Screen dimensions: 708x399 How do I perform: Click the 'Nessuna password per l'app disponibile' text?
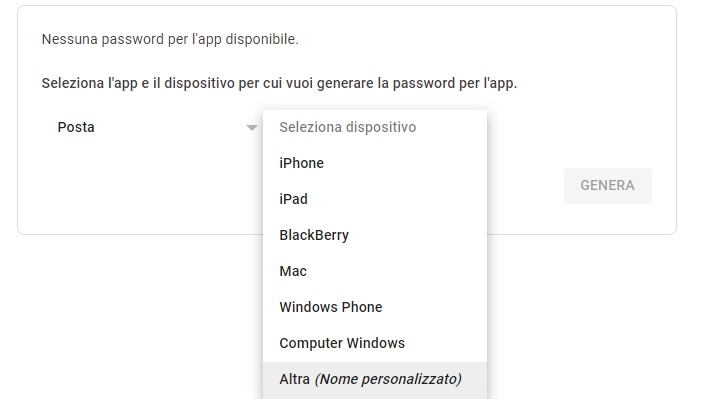click(x=170, y=39)
